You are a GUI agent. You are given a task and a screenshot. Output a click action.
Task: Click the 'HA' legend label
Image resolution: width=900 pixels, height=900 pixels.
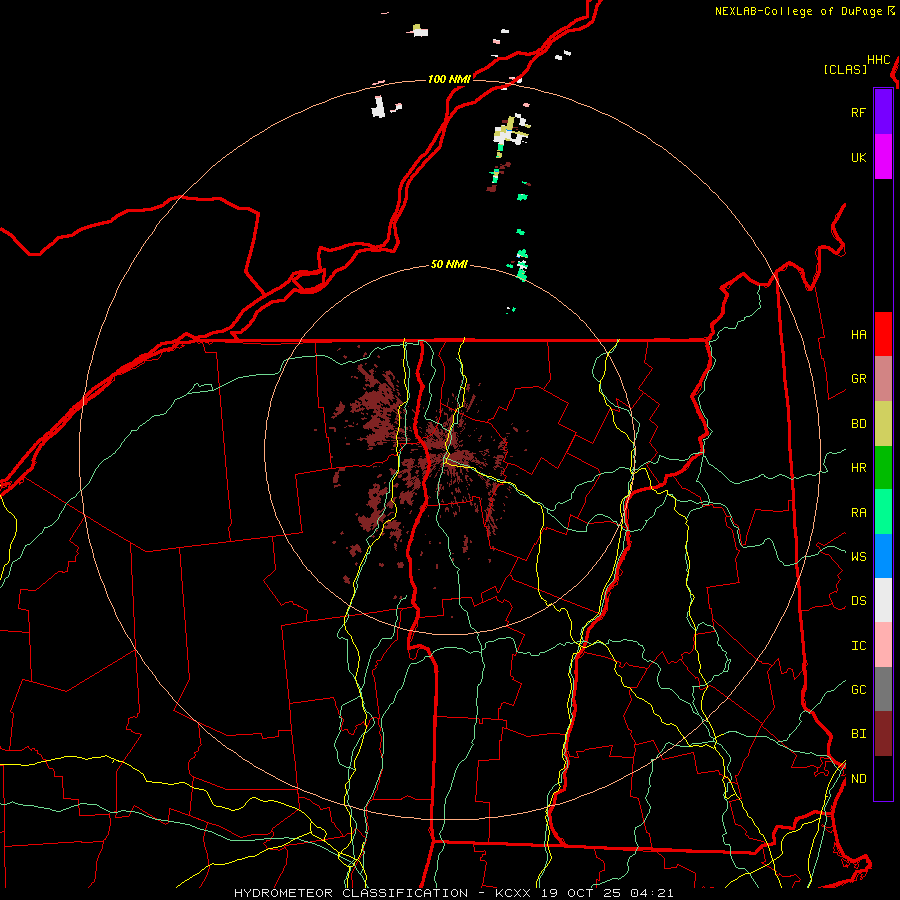(x=858, y=334)
